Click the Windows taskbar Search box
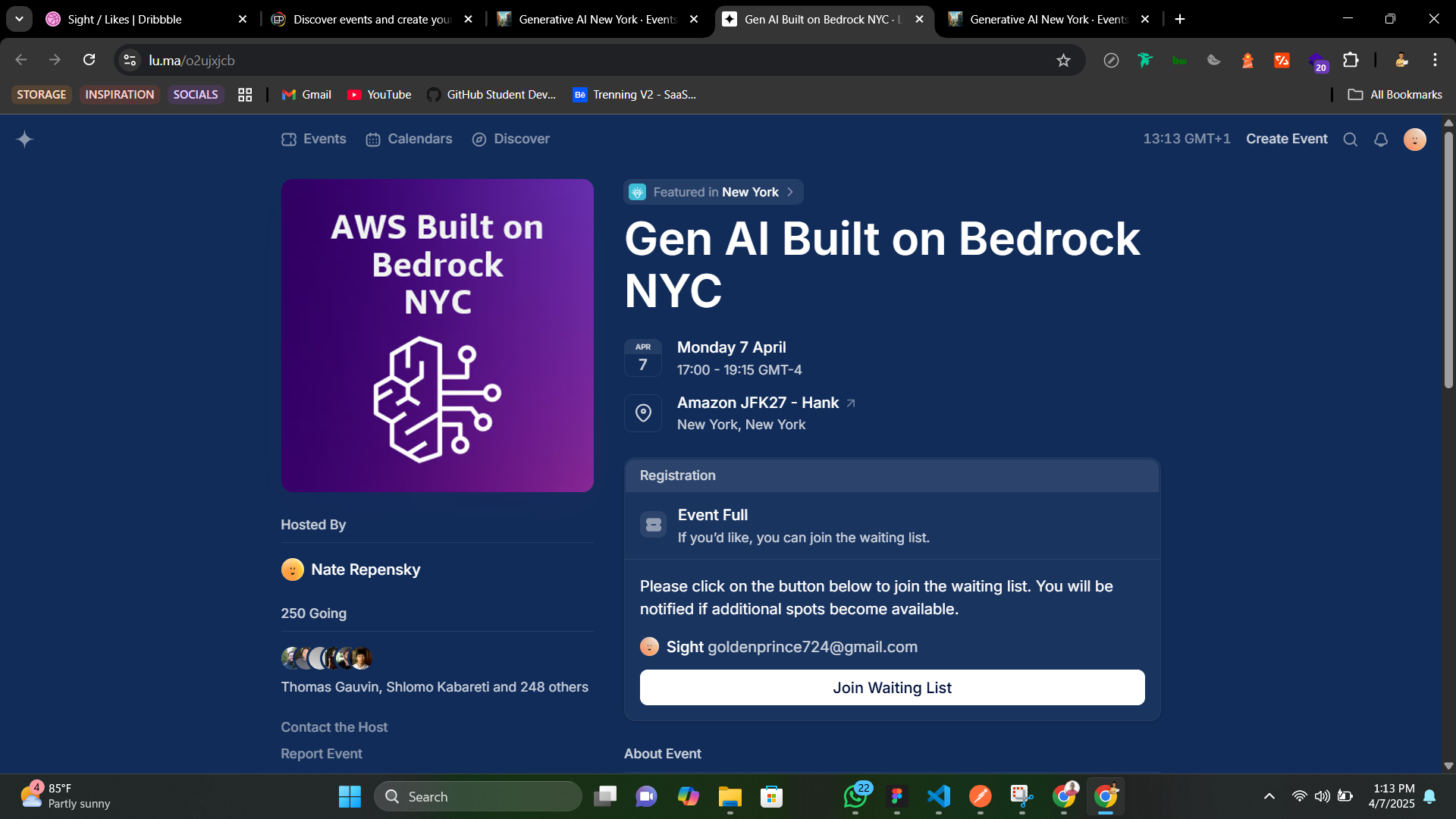 click(x=478, y=796)
